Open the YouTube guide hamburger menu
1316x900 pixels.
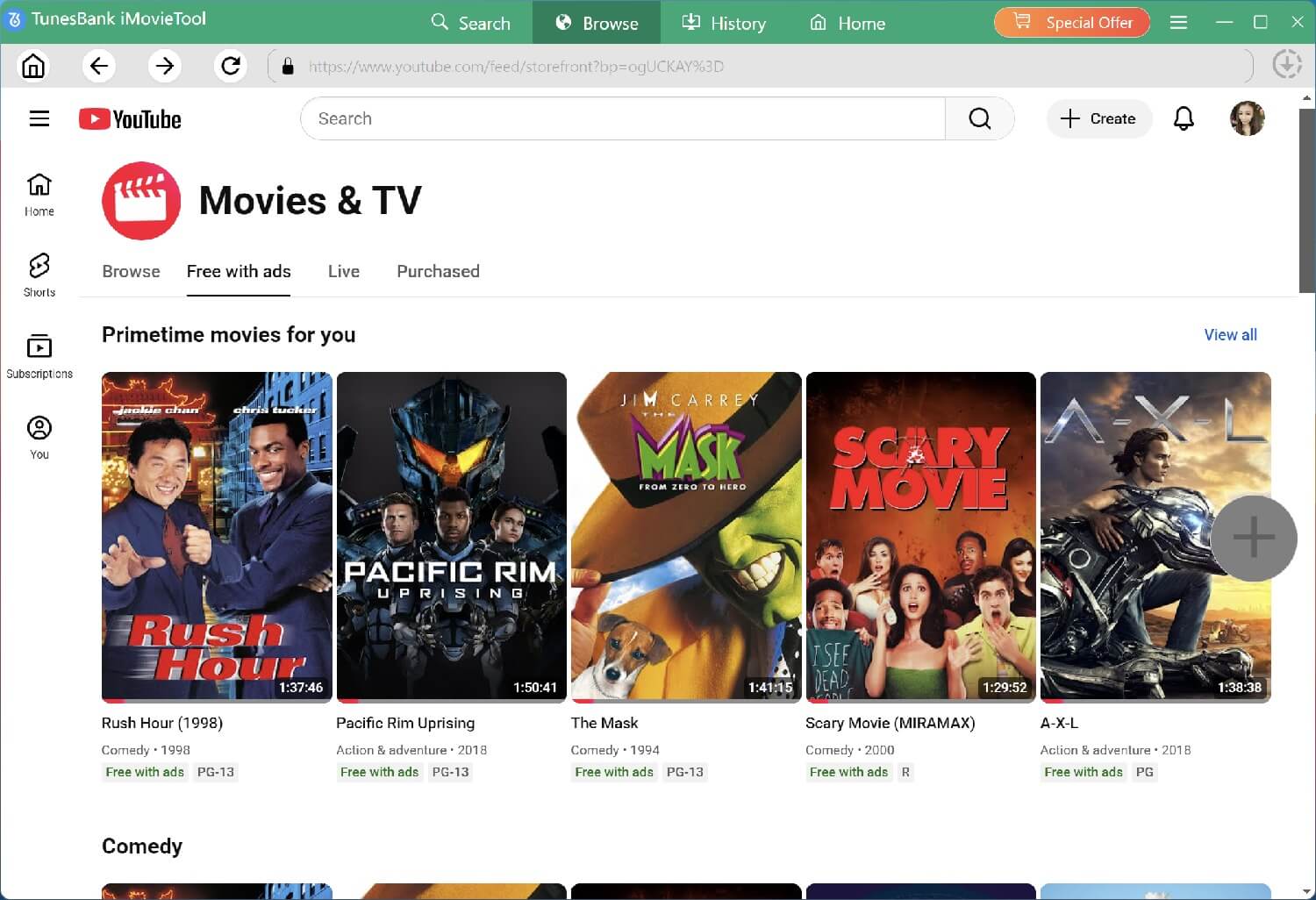(39, 118)
